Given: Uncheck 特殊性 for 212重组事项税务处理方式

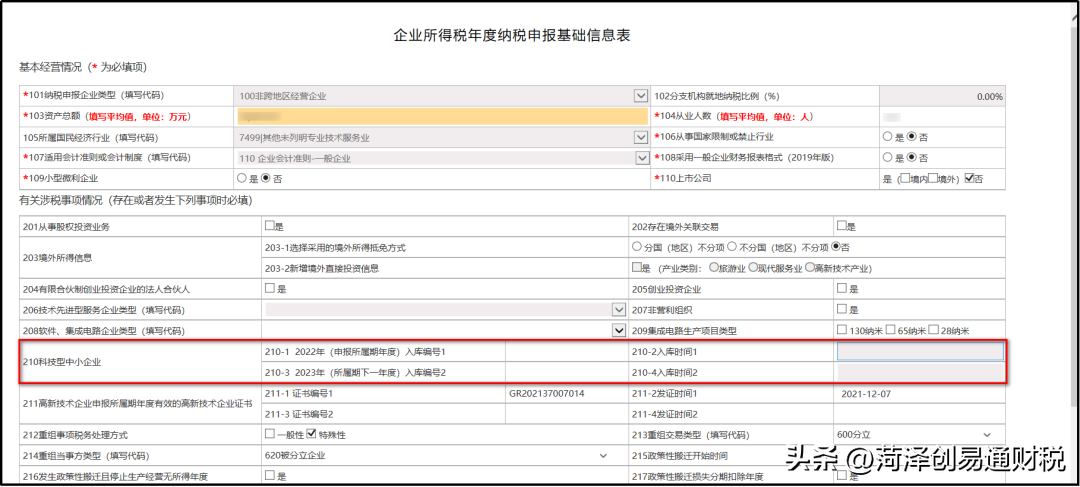Looking at the screenshot, I should 311,434.
